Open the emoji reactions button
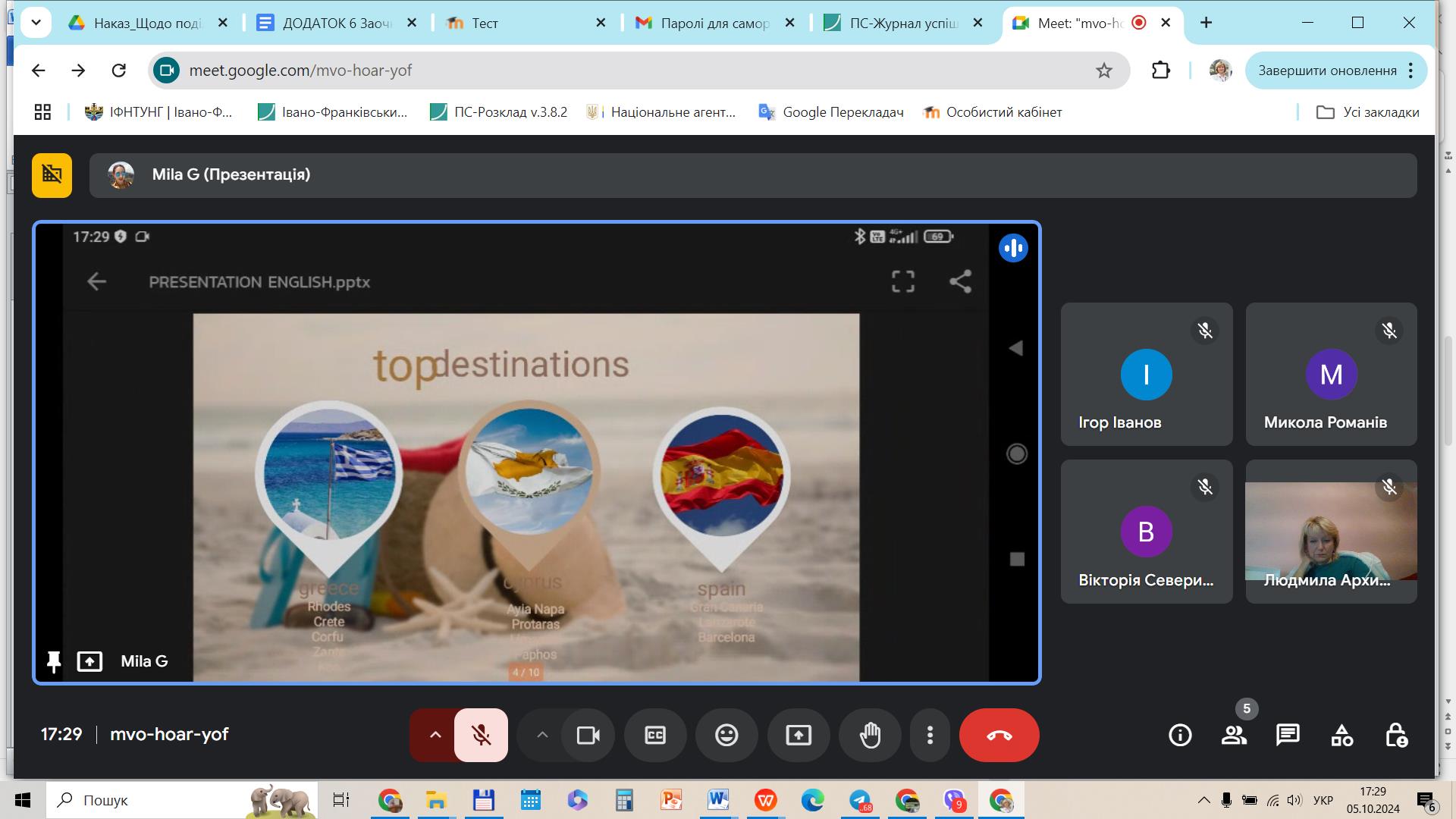1456x819 pixels. coord(726,735)
